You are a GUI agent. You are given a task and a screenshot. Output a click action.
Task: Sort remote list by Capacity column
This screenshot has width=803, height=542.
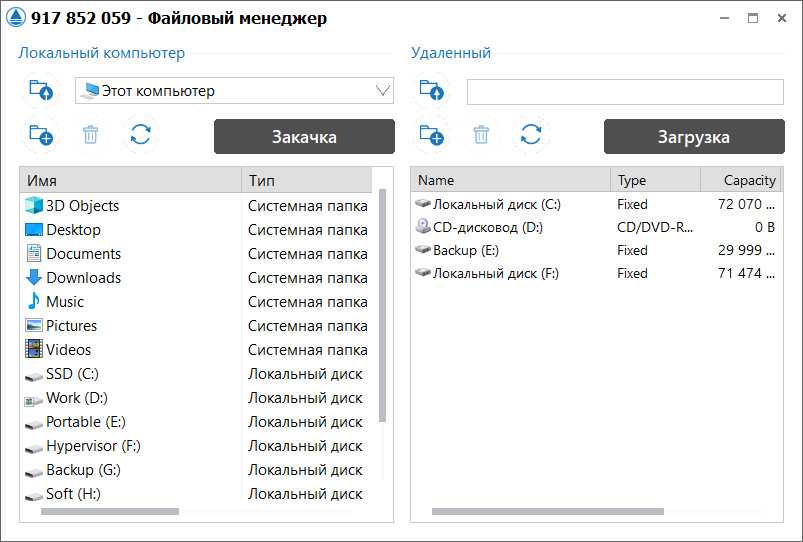740,181
